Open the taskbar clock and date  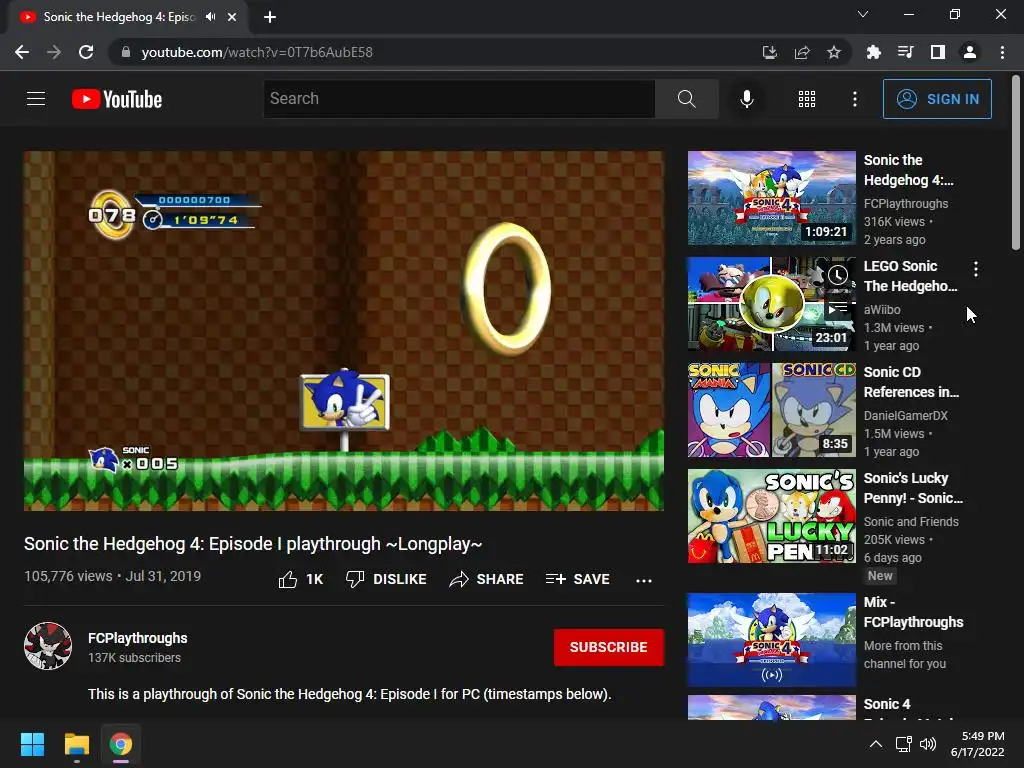[978, 744]
